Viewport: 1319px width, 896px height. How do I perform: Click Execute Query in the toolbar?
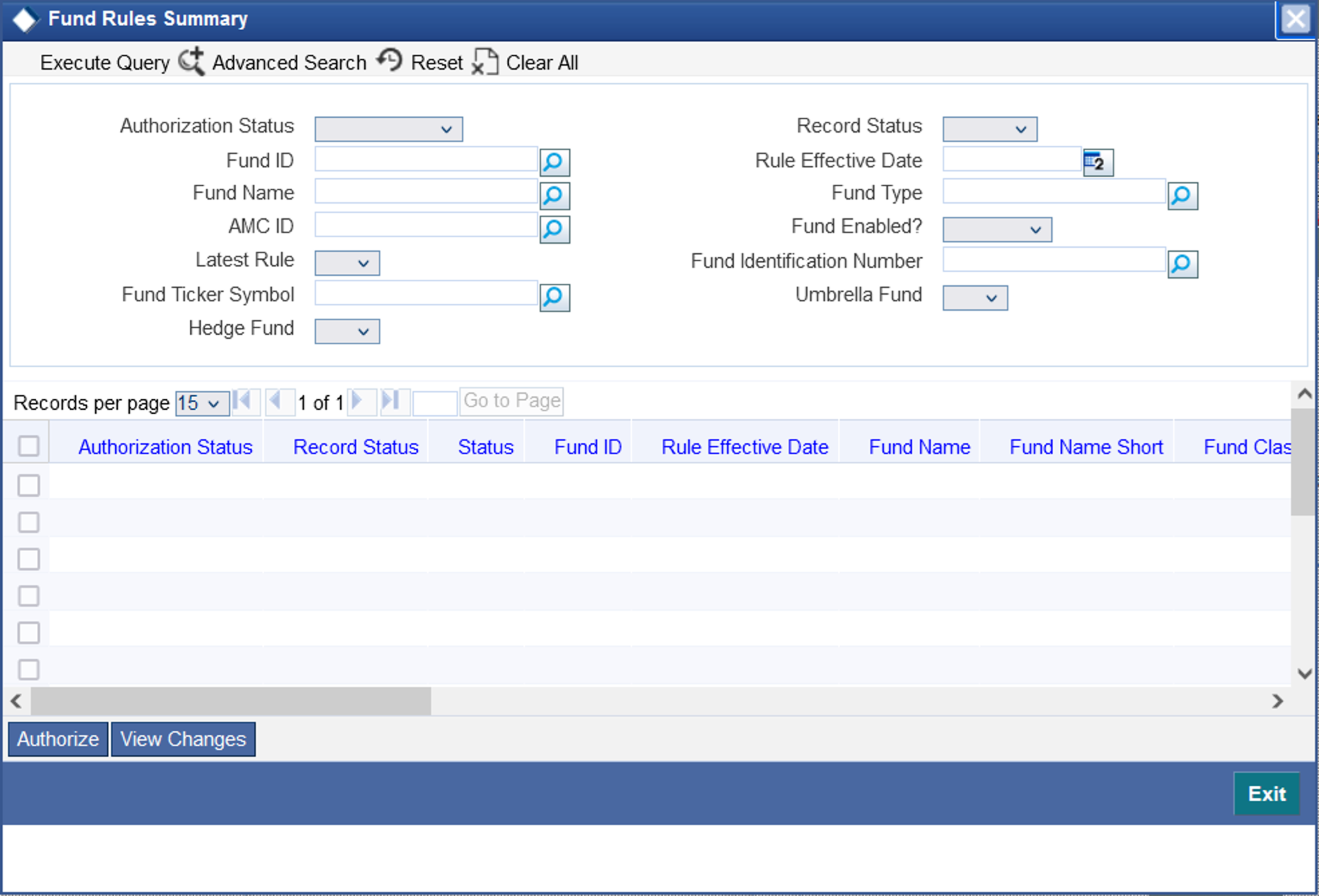pos(104,63)
